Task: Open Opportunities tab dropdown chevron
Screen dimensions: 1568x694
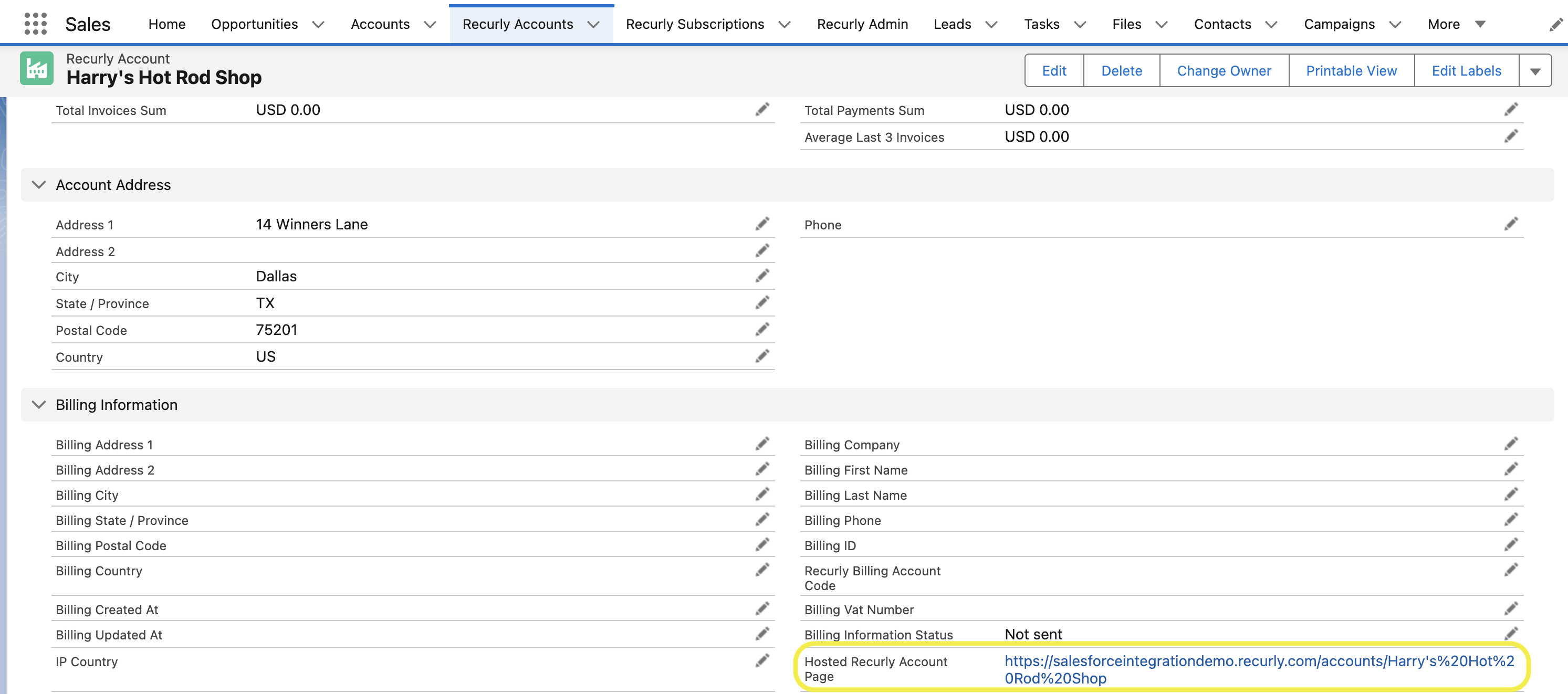Action: [318, 24]
